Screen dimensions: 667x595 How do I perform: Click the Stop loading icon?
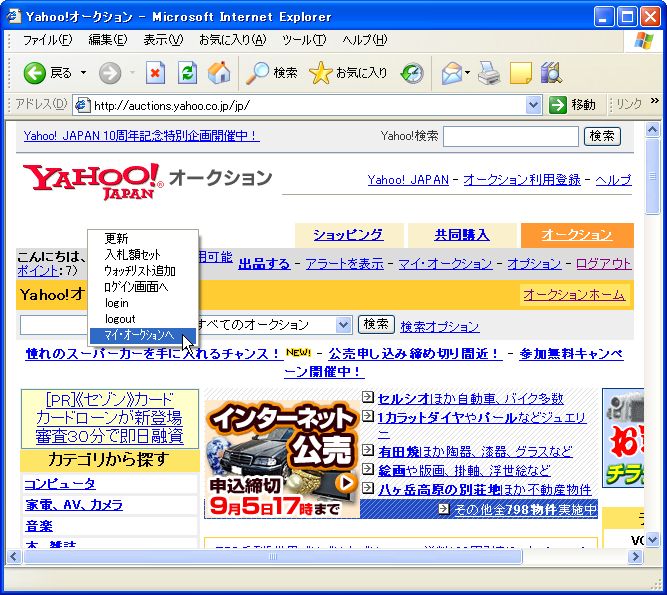tap(155, 73)
